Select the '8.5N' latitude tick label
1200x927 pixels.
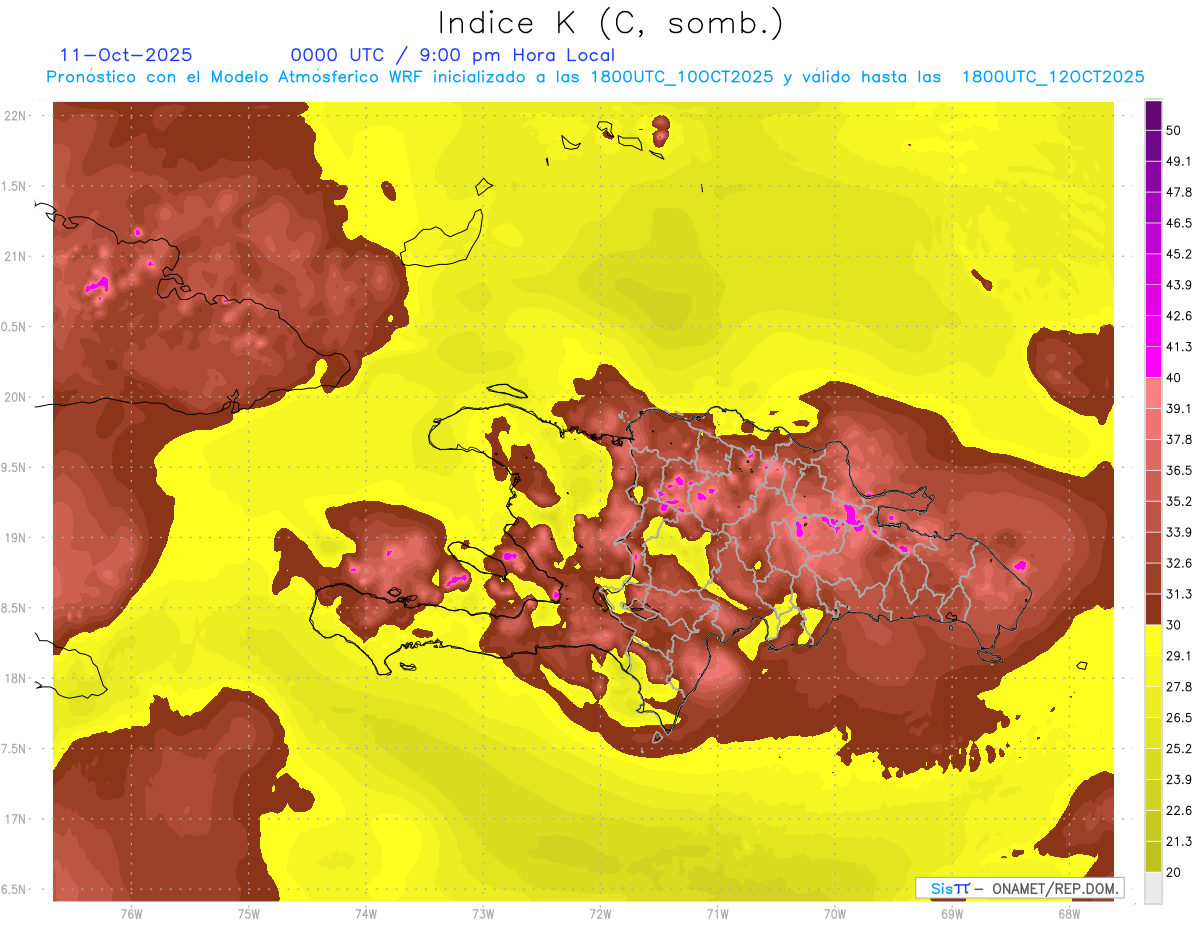click(15, 608)
